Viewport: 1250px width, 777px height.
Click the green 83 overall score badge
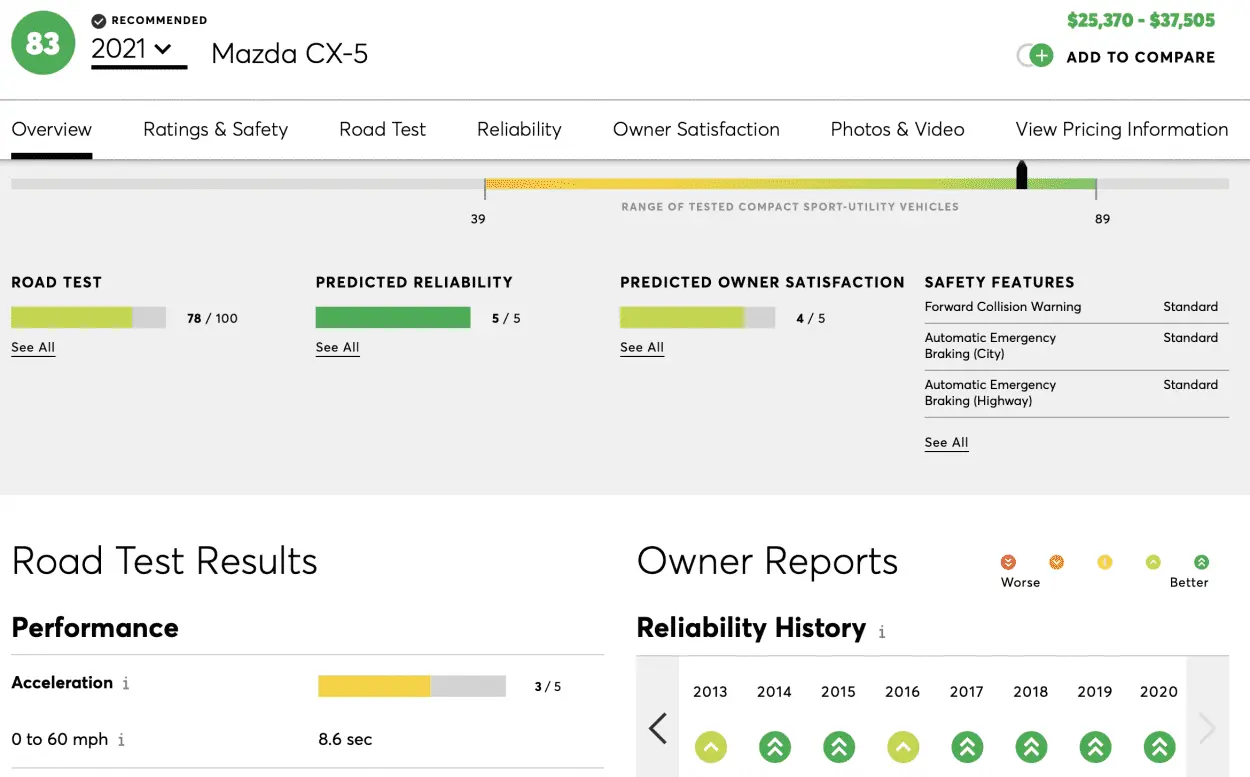[43, 43]
